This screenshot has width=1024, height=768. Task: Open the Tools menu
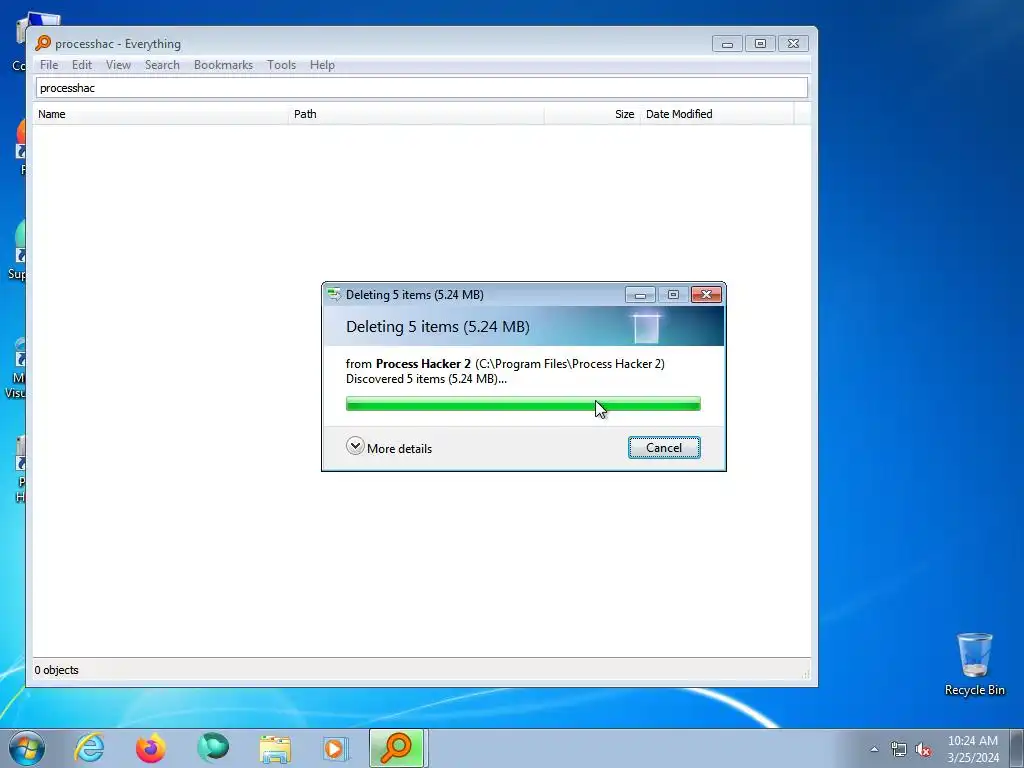coord(281,65)
